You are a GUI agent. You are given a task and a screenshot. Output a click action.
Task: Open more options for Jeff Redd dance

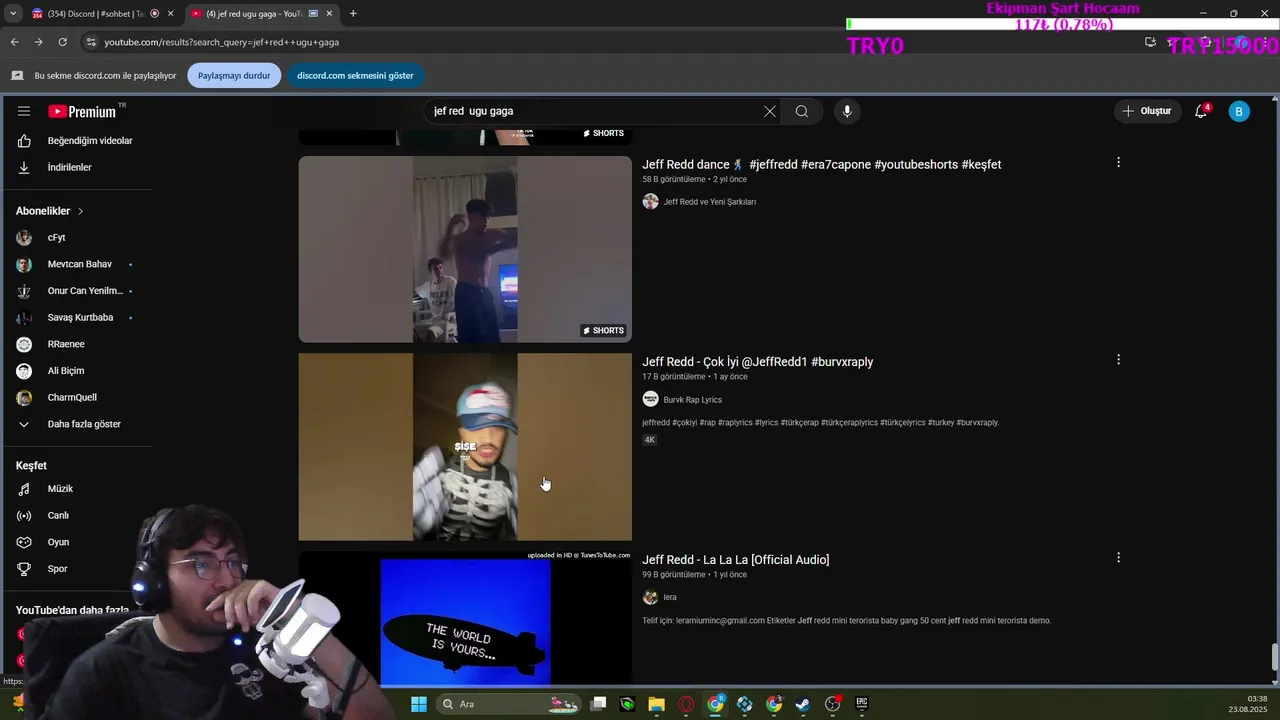(x=1118, y=162)
